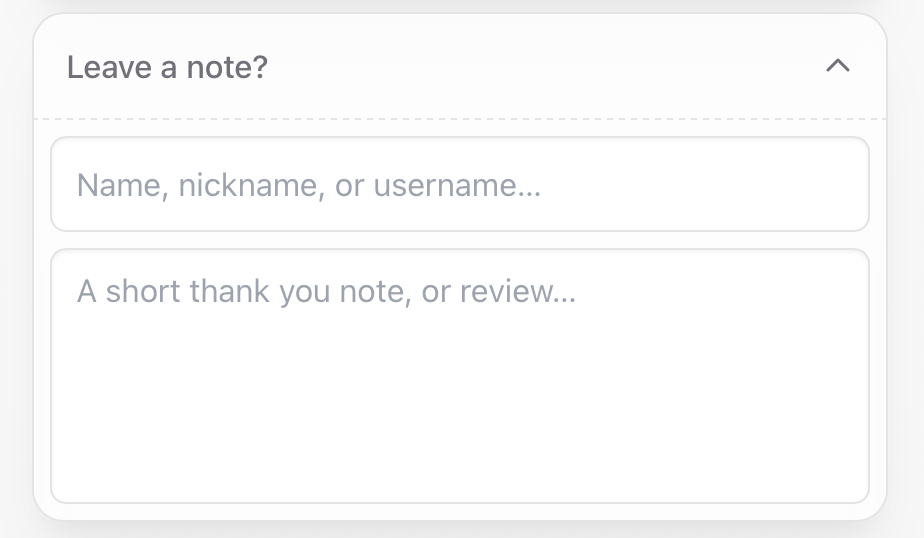The width and height of the screenshot is (924, 538).
Task: Place cursor in the review message box
Action: [460, 375]
